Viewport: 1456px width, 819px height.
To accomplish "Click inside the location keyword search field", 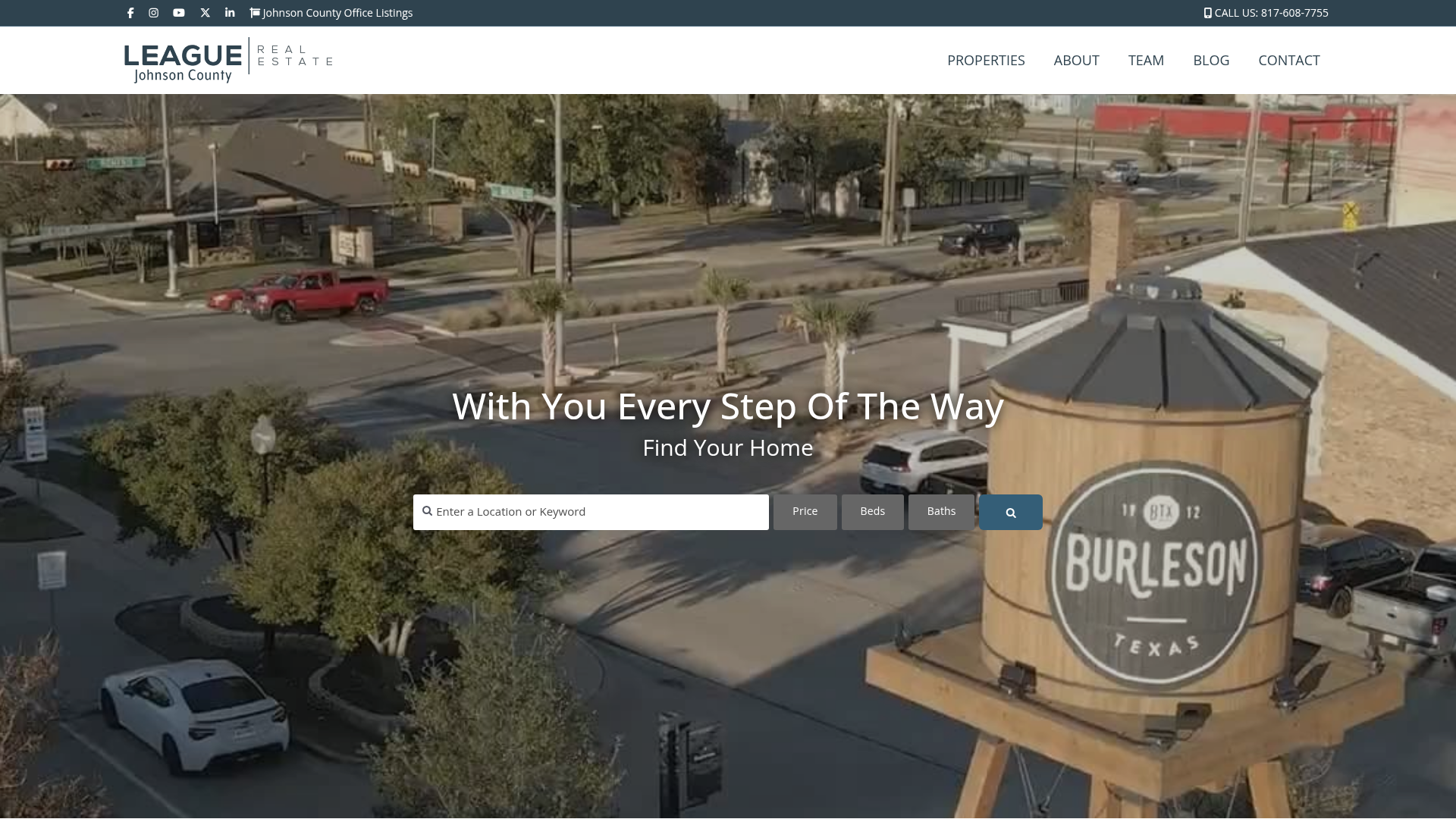I will coord(599,511).
